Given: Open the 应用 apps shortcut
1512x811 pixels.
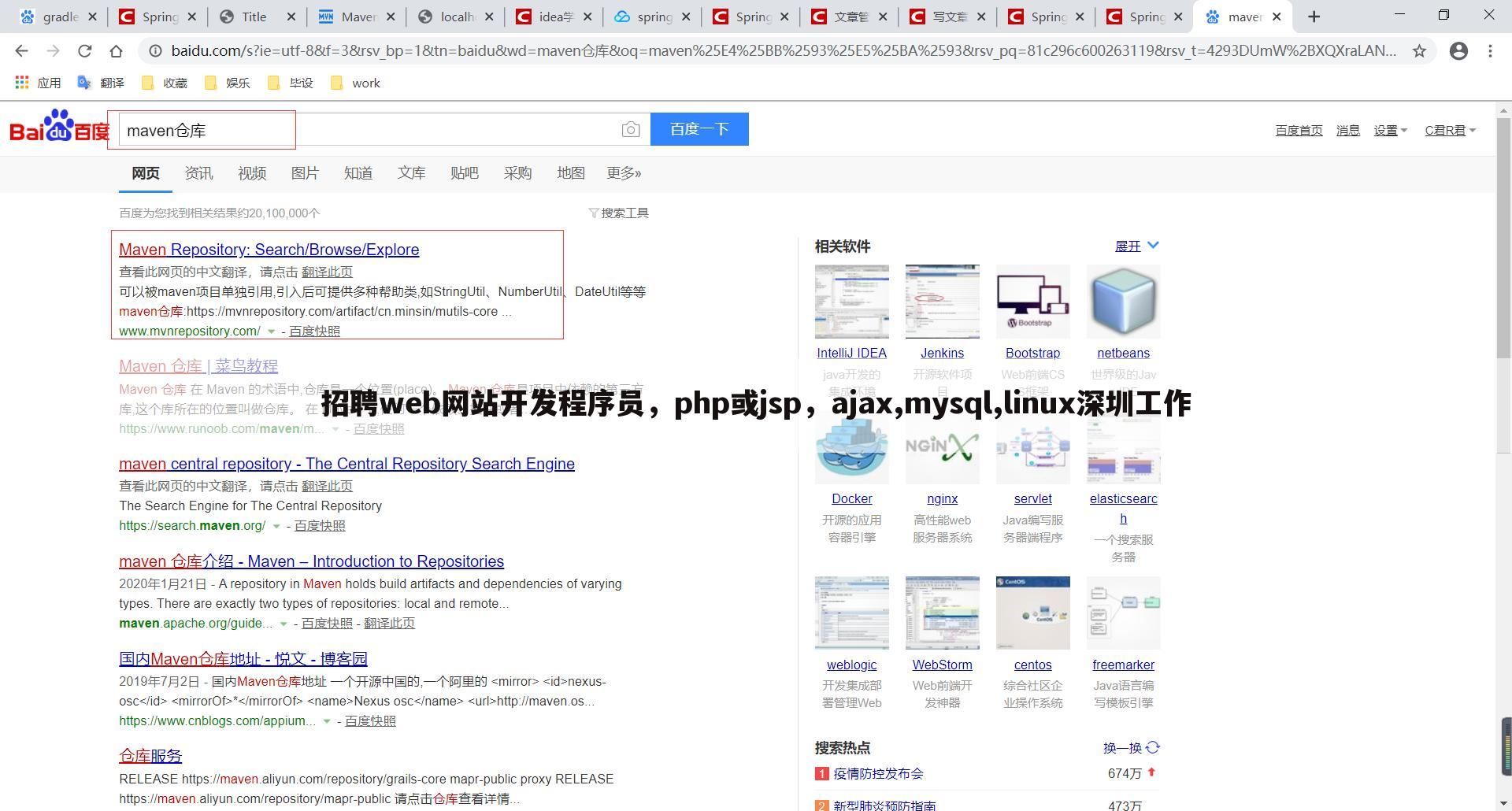Looking at the screenshot, I should (x=38, y=83).
